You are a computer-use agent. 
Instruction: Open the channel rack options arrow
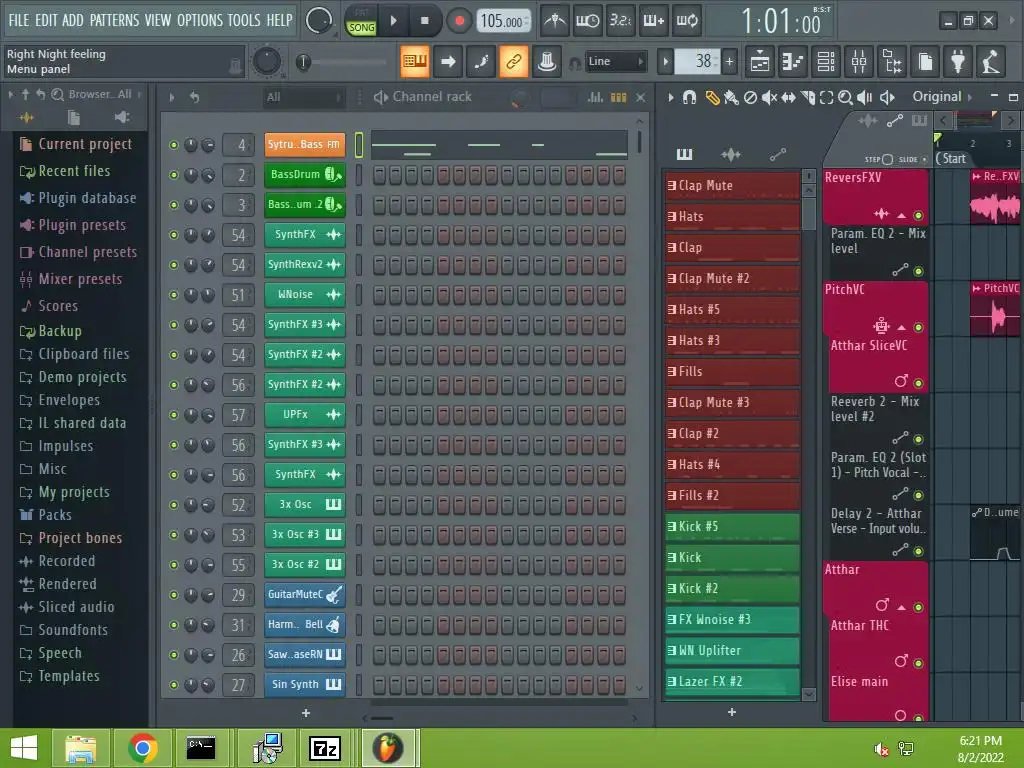point(172,97)
